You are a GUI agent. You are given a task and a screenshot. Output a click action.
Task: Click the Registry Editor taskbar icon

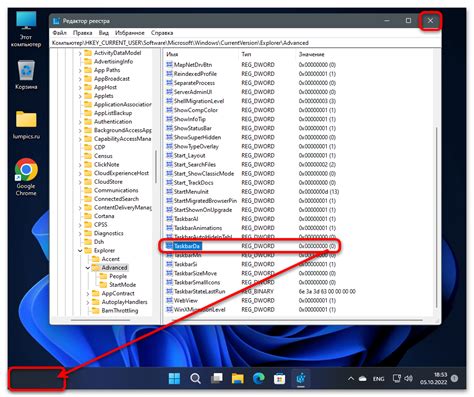click(301, 378)
